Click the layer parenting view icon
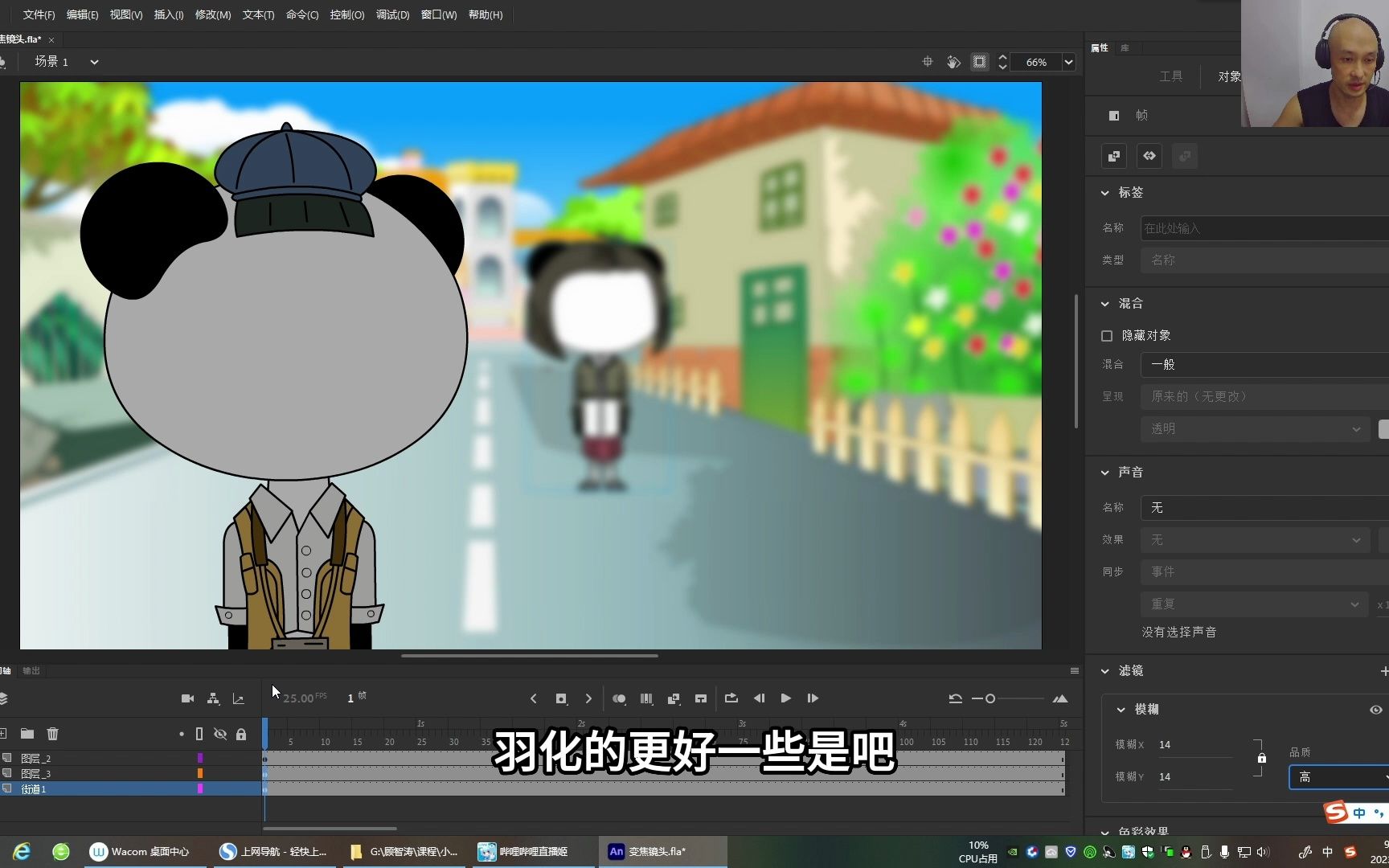The width and height of the screenshot is (1389, 868). coord(213,698)
